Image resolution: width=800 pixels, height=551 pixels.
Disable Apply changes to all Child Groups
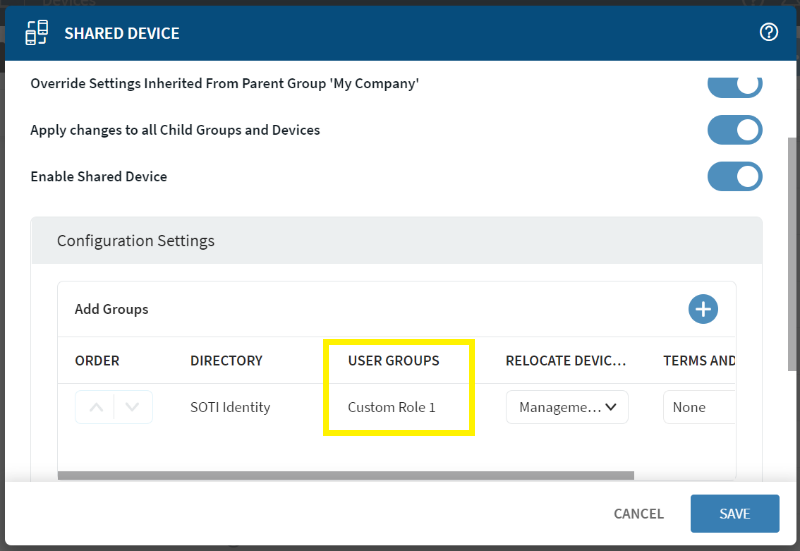[x=735, y=130]
